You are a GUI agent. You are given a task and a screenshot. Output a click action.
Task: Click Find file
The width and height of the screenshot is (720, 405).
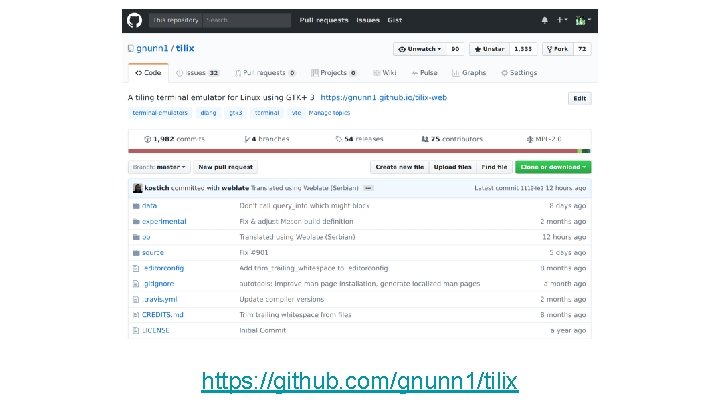(494, 167)
